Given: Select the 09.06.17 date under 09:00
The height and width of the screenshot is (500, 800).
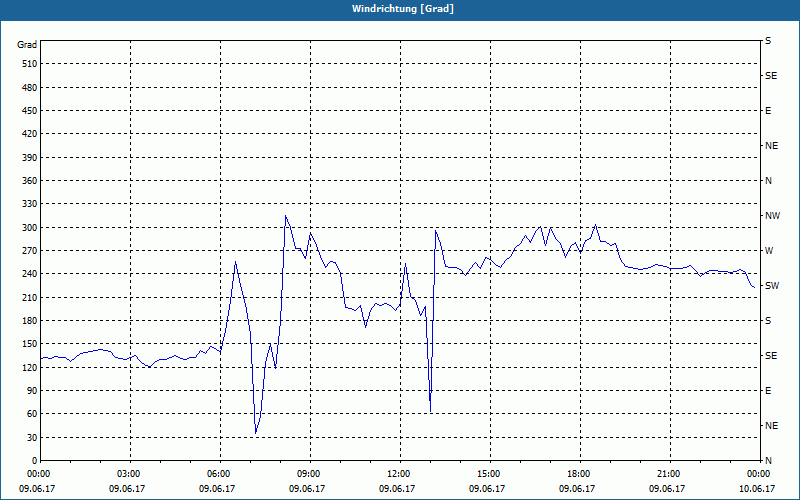Looking at the screenshot, I should (x=307, y=488).
